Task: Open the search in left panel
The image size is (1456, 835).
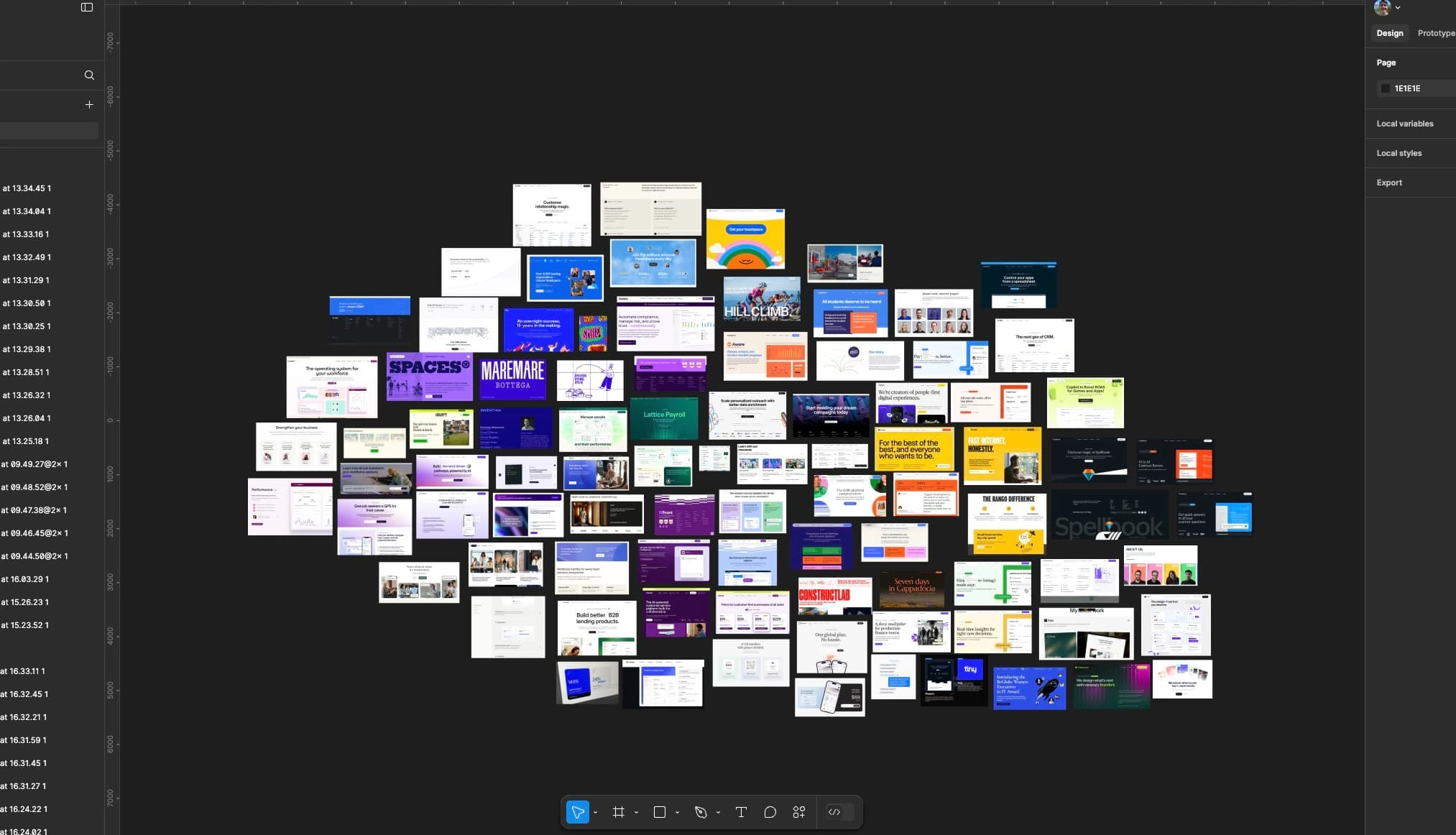Action: coord(89,75)
